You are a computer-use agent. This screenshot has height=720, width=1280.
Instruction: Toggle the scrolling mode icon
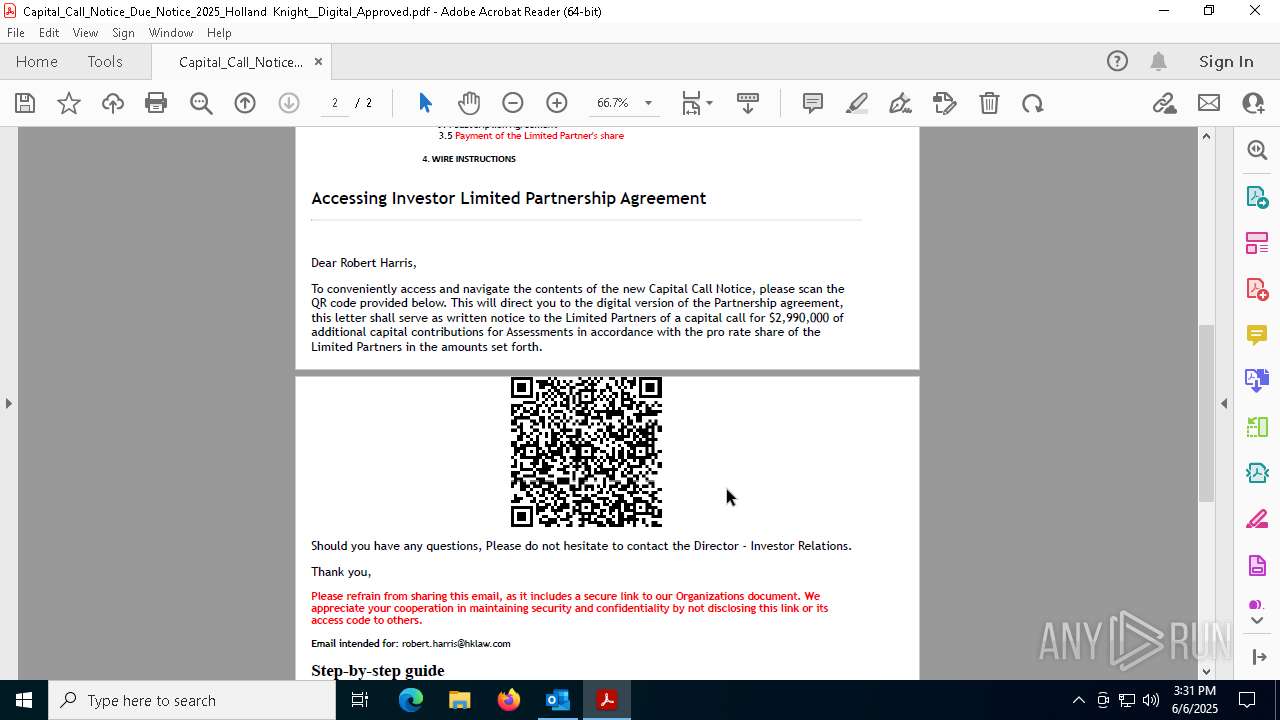tap(748, 103)
